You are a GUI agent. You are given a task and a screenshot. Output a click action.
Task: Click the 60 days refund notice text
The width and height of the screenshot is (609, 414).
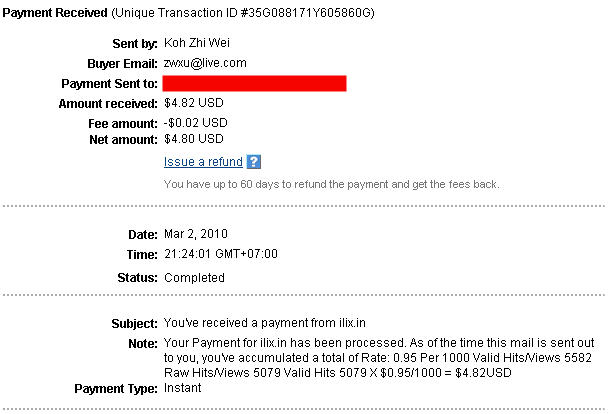point(331,184)
